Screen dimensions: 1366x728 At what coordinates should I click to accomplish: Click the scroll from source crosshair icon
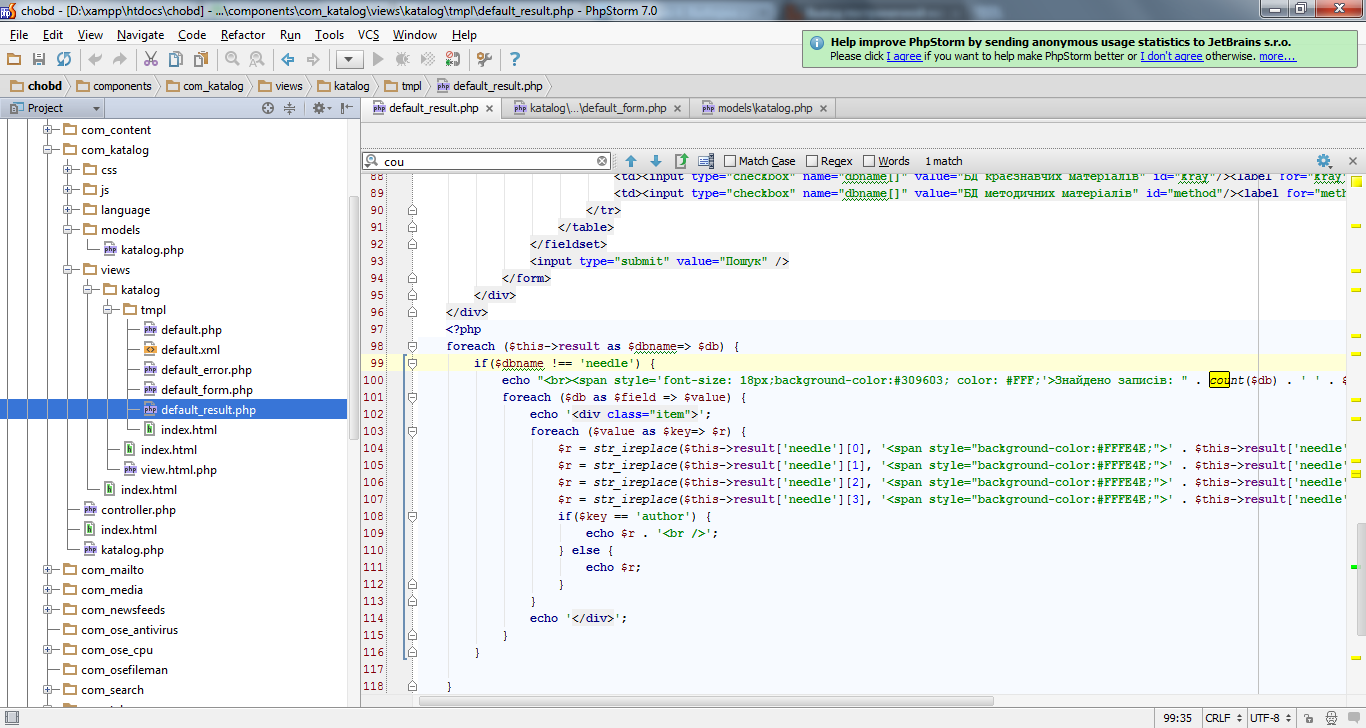[268, 108]
